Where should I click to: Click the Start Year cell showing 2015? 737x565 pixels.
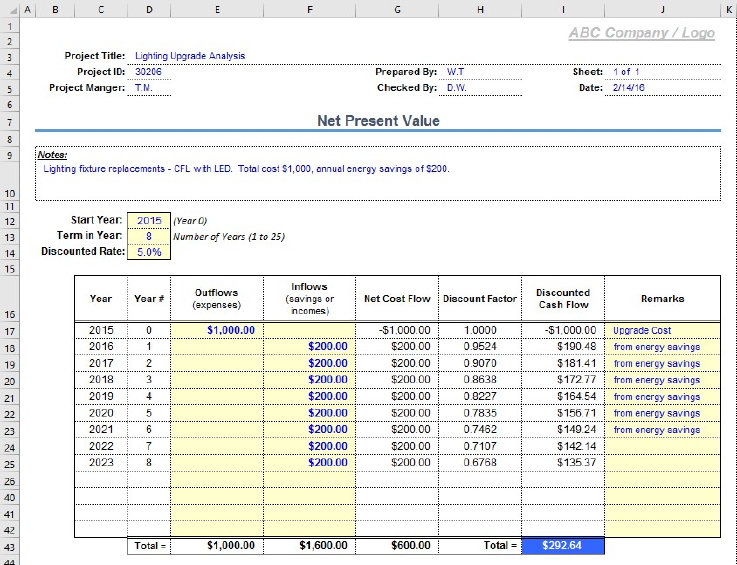[149, 220]
